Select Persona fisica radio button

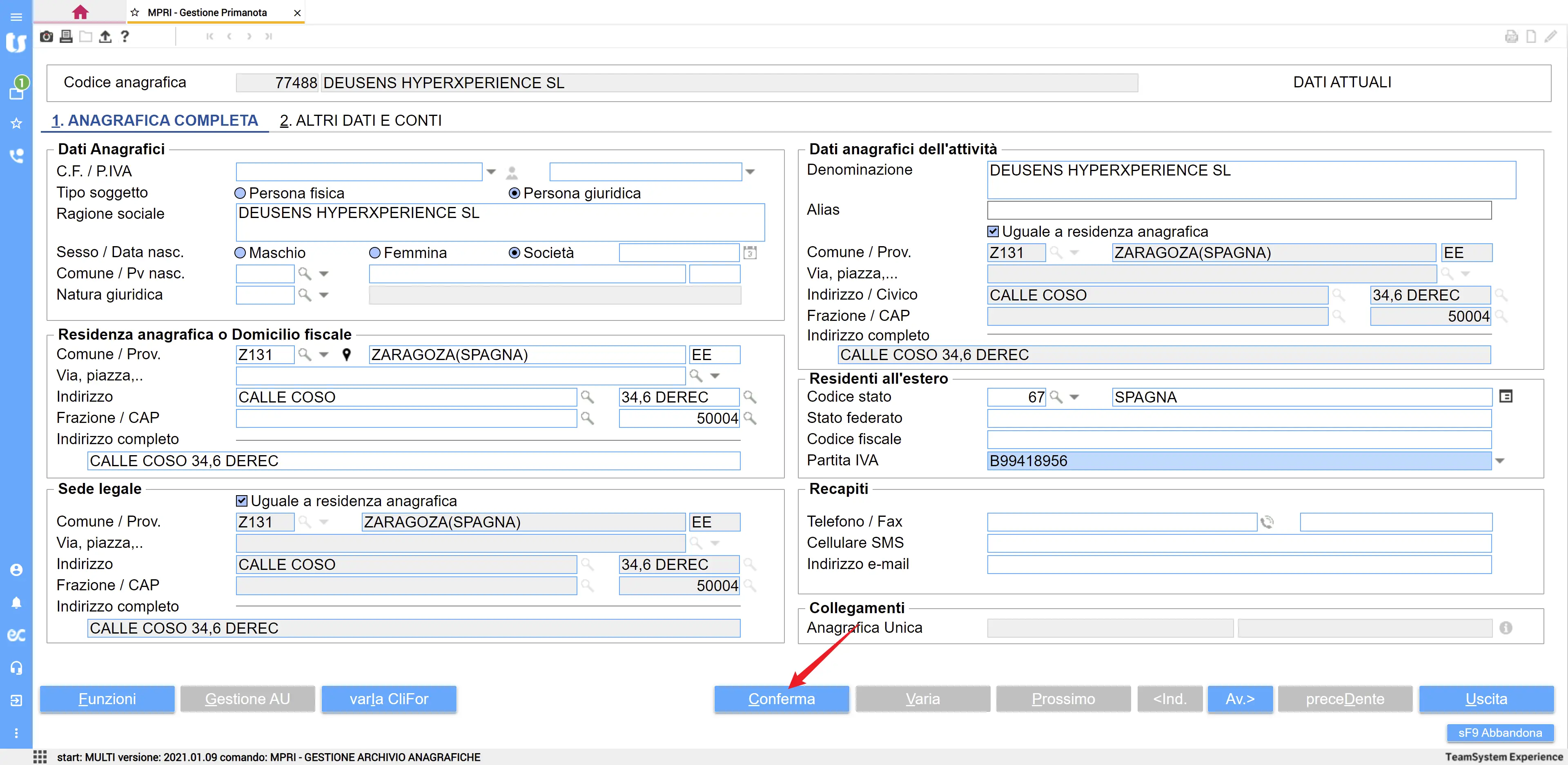tap(241, 193)
